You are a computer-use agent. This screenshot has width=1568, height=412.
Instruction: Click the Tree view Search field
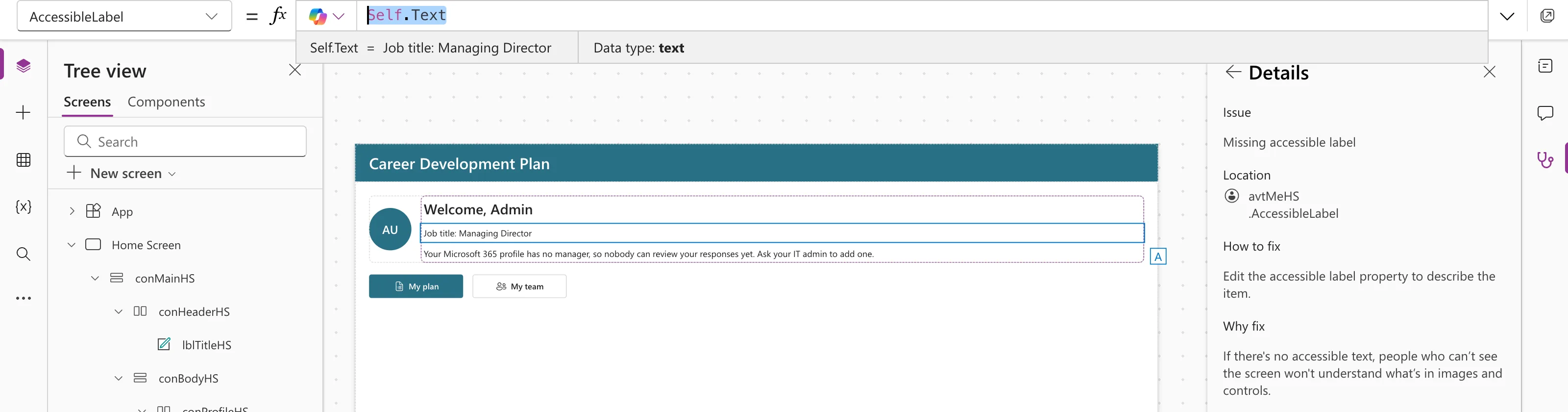click(x=185, y=141)
